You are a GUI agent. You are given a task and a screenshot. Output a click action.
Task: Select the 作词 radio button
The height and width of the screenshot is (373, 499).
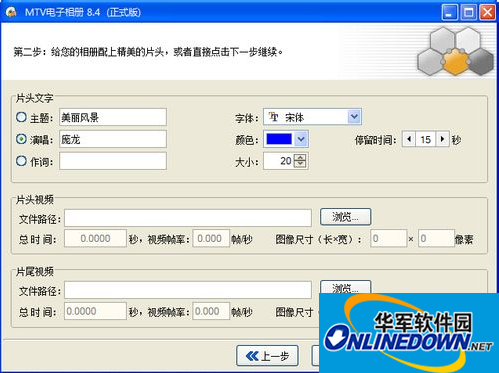coord(21,161)
